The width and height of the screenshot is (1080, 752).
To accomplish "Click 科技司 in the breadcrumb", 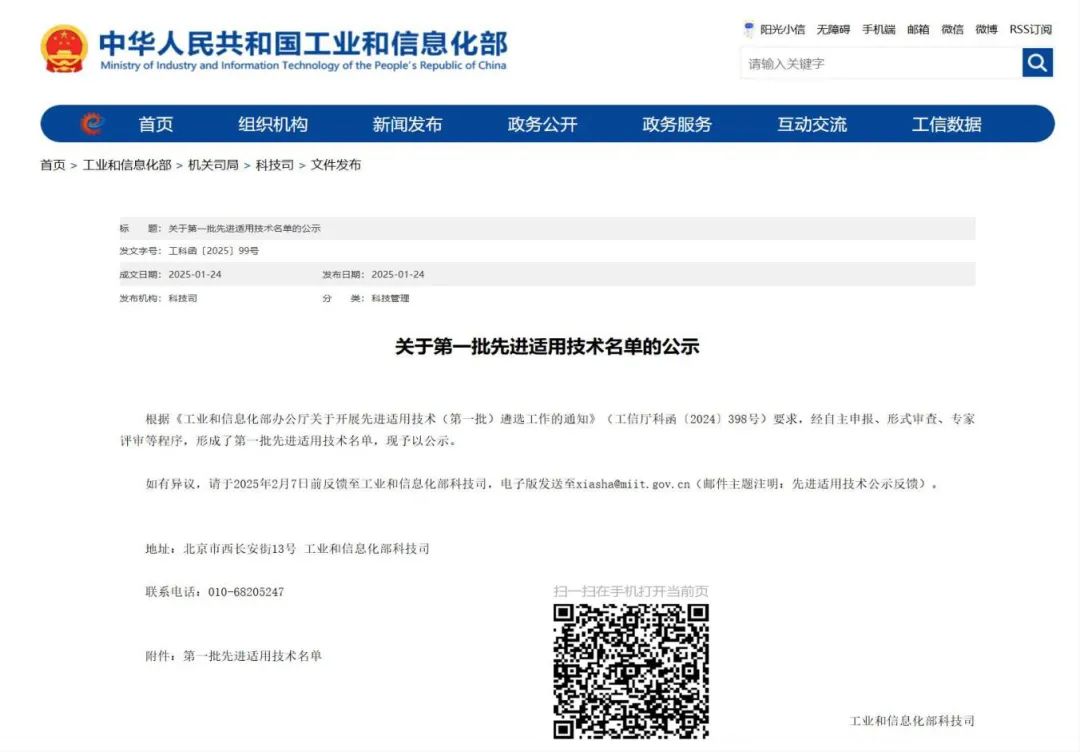I will click(x=275, y=165).
